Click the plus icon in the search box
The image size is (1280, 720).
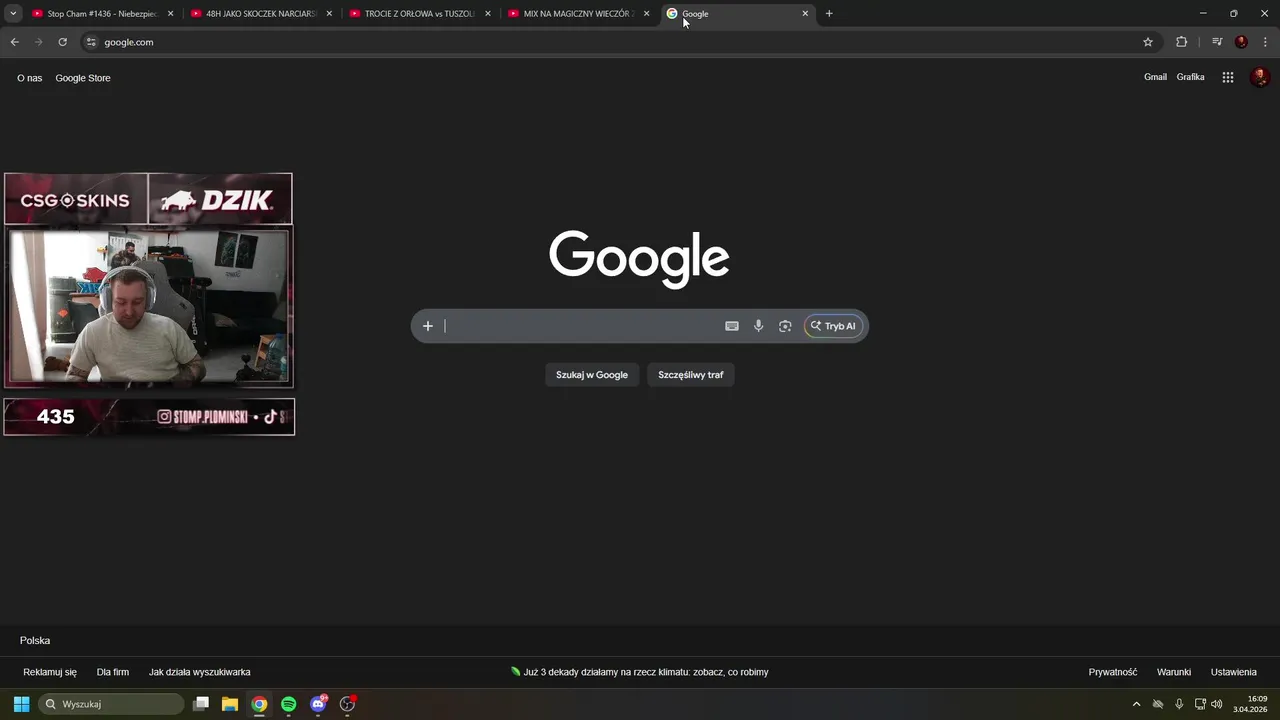tap(427, 326)
